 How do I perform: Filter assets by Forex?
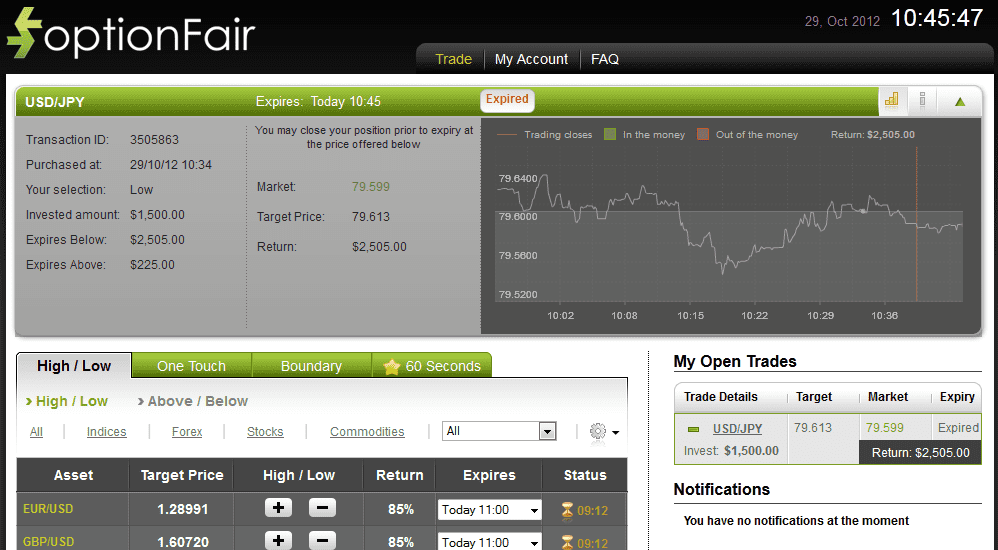(x=187, y=432)
